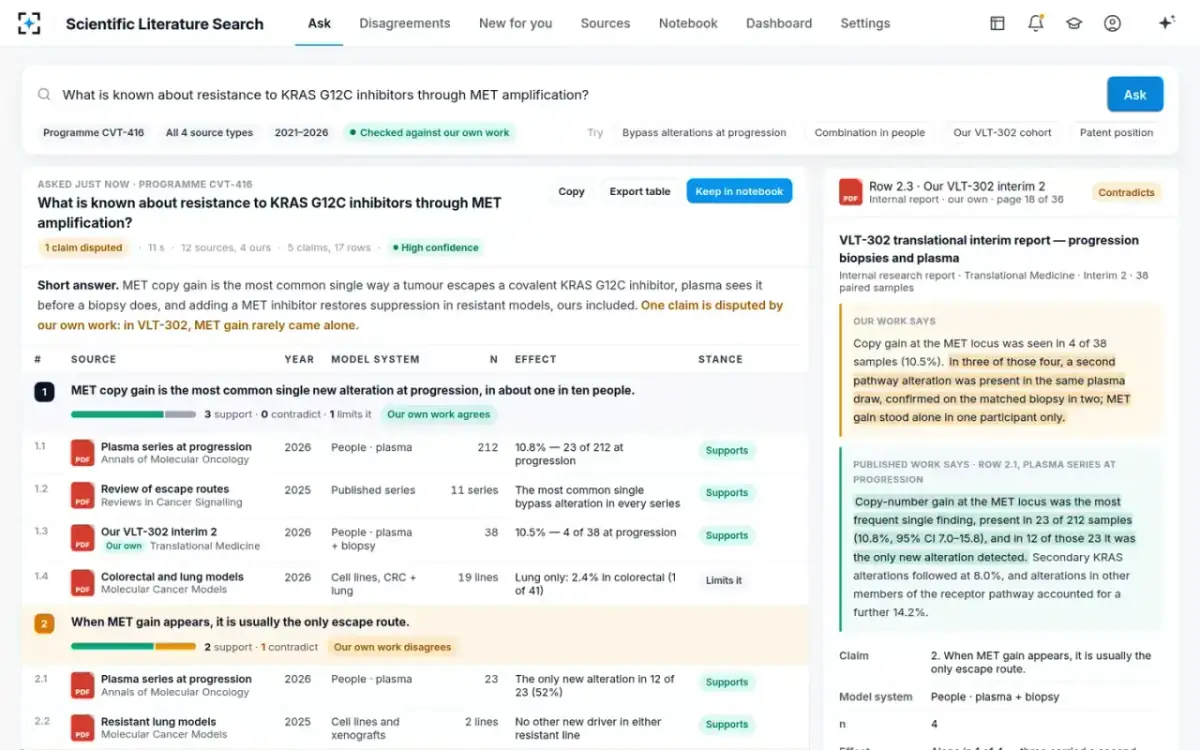Click the search magnifier icon
Screen dimensions: 1200x750
click(x=44, y=94)
